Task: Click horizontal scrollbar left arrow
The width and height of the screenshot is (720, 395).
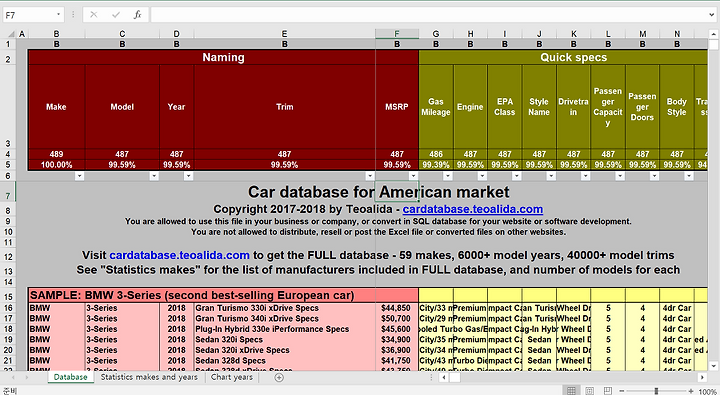Action: (444, 378)
